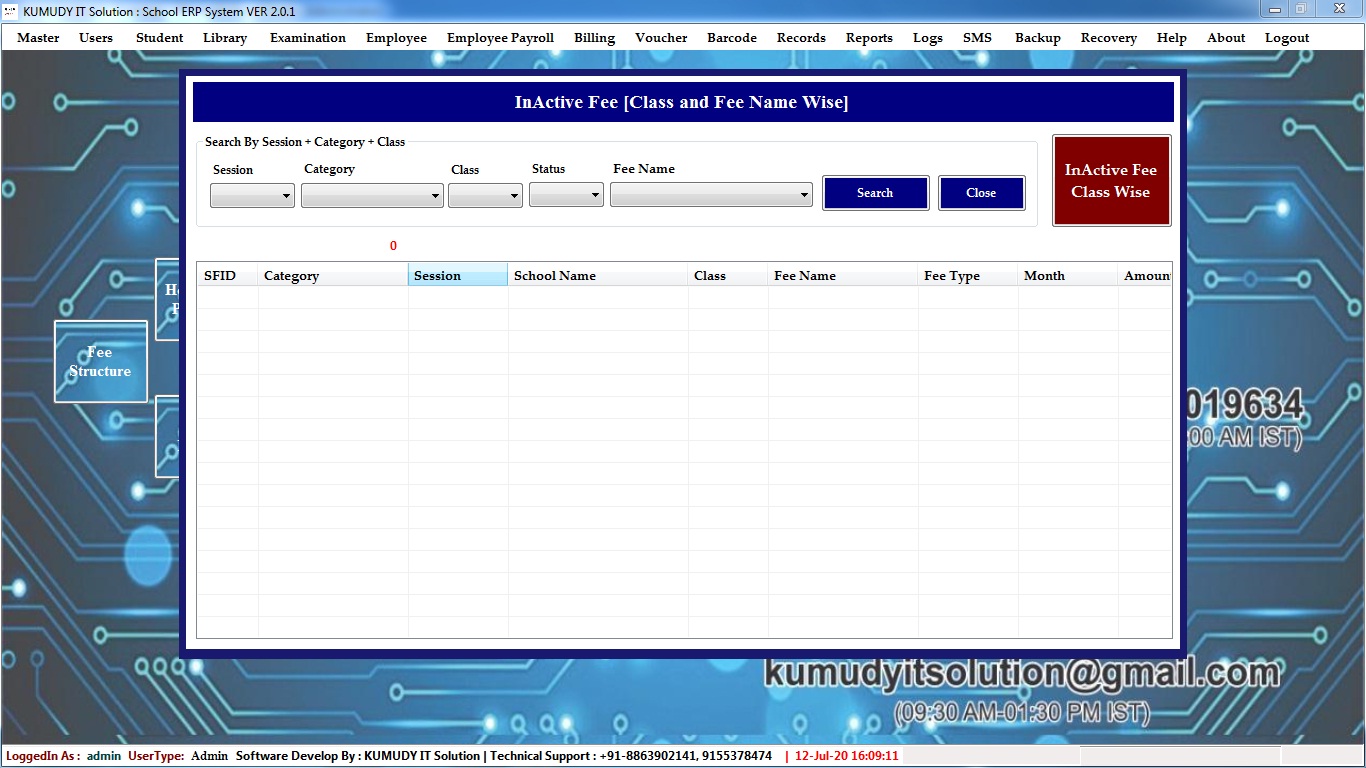Open the Master menu

[38, 38]
